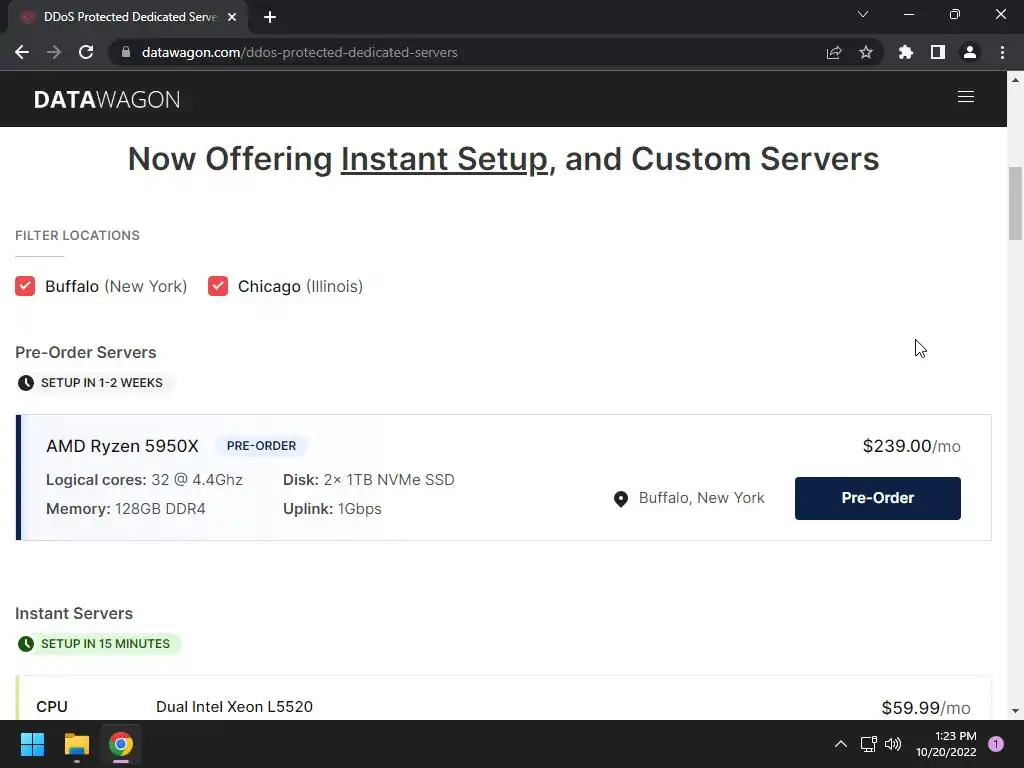The image size is (1024, 768).
Task: Click the Chrome icon in taskbar
Action: click(x=121, y=744)
